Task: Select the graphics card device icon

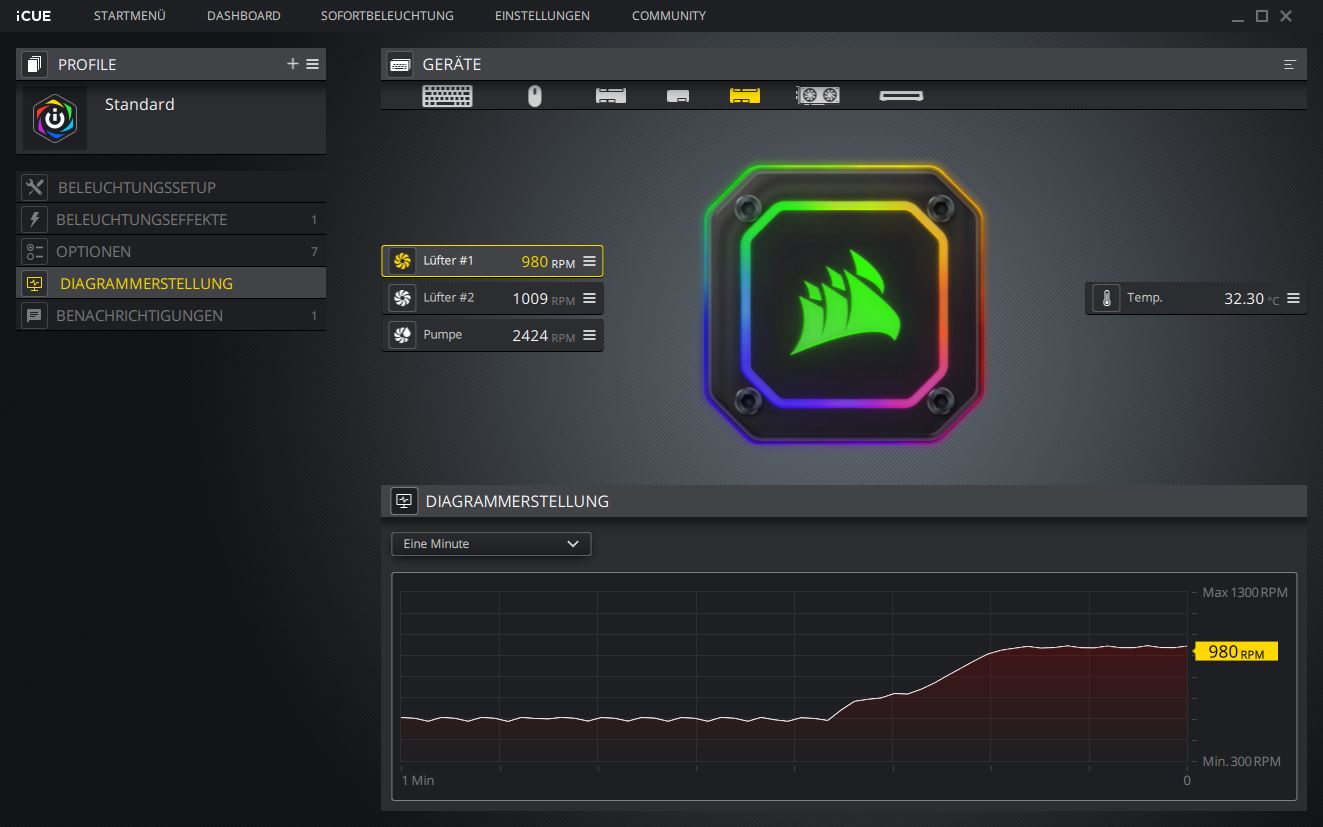Action: [817, 96]
